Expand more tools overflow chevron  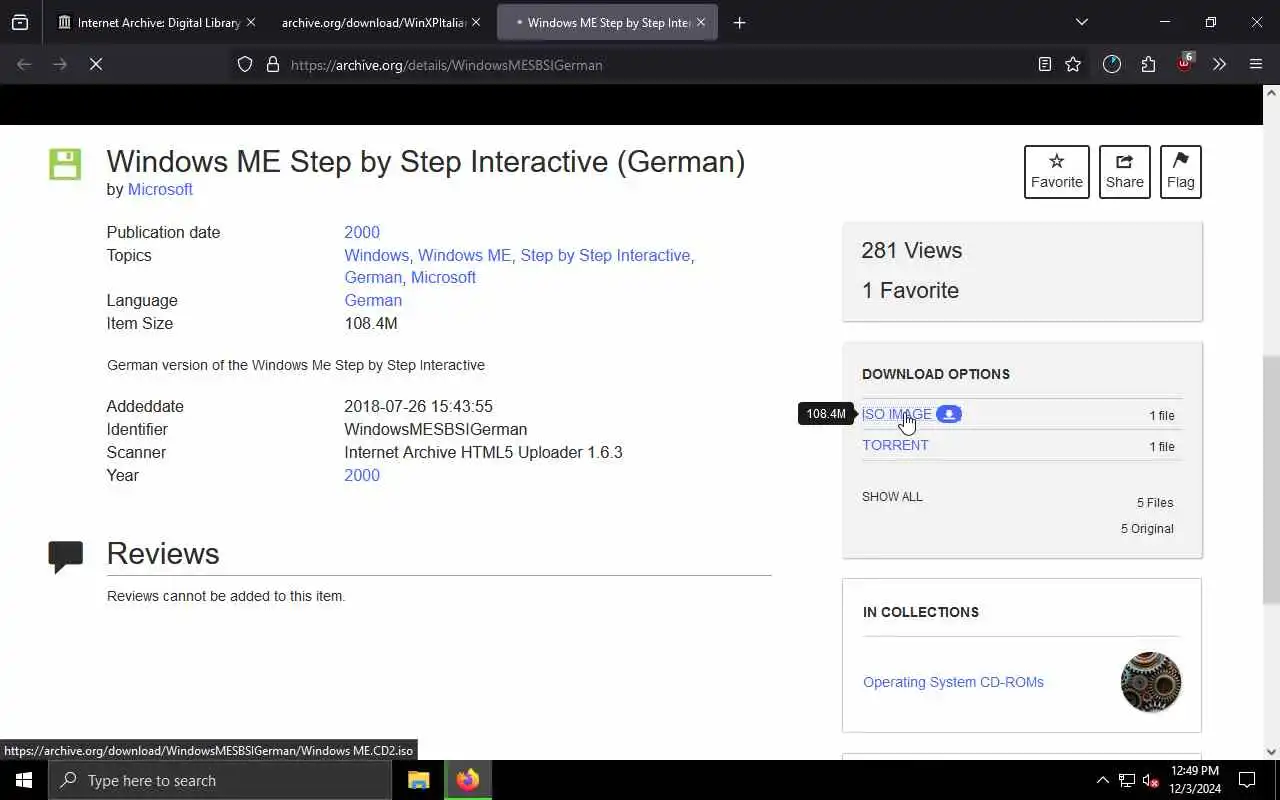tap(1219, 64)
